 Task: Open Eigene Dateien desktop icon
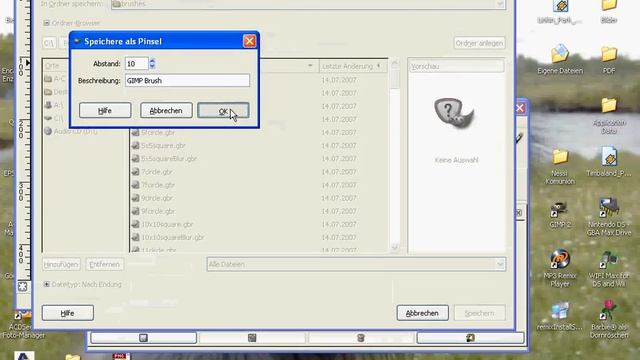pyautogui.click(x=560, y=60)
